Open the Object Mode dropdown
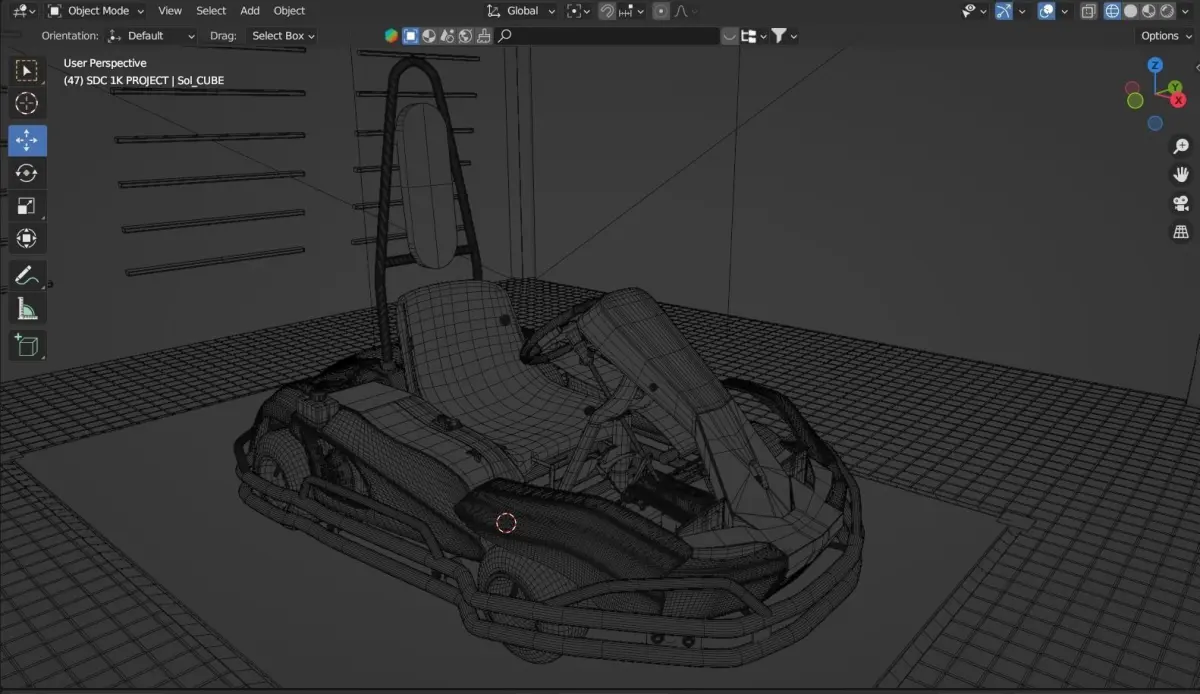 click(96, 11)
